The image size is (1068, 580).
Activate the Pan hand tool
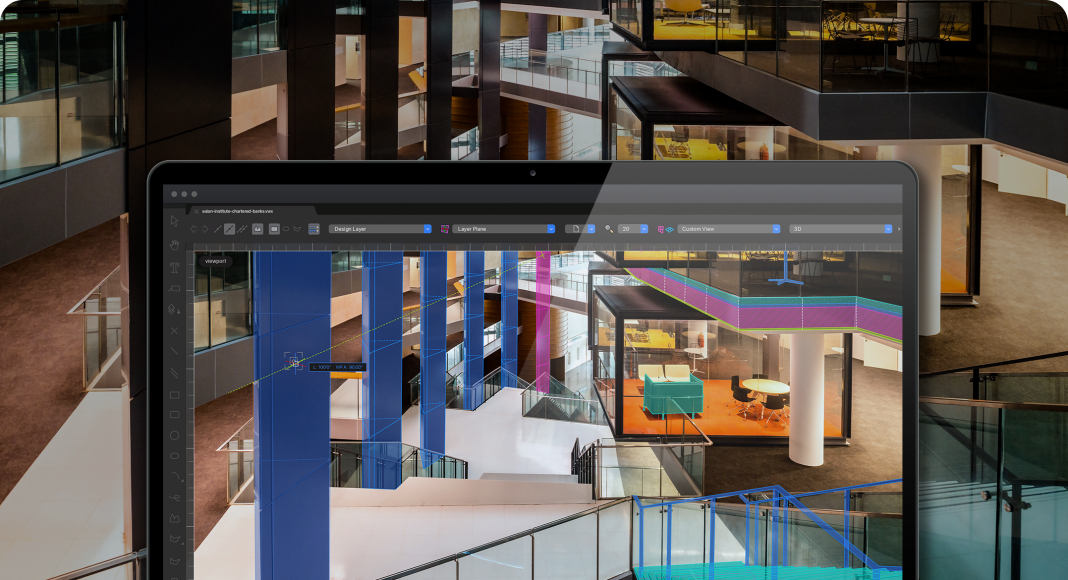tap(174, 244)
